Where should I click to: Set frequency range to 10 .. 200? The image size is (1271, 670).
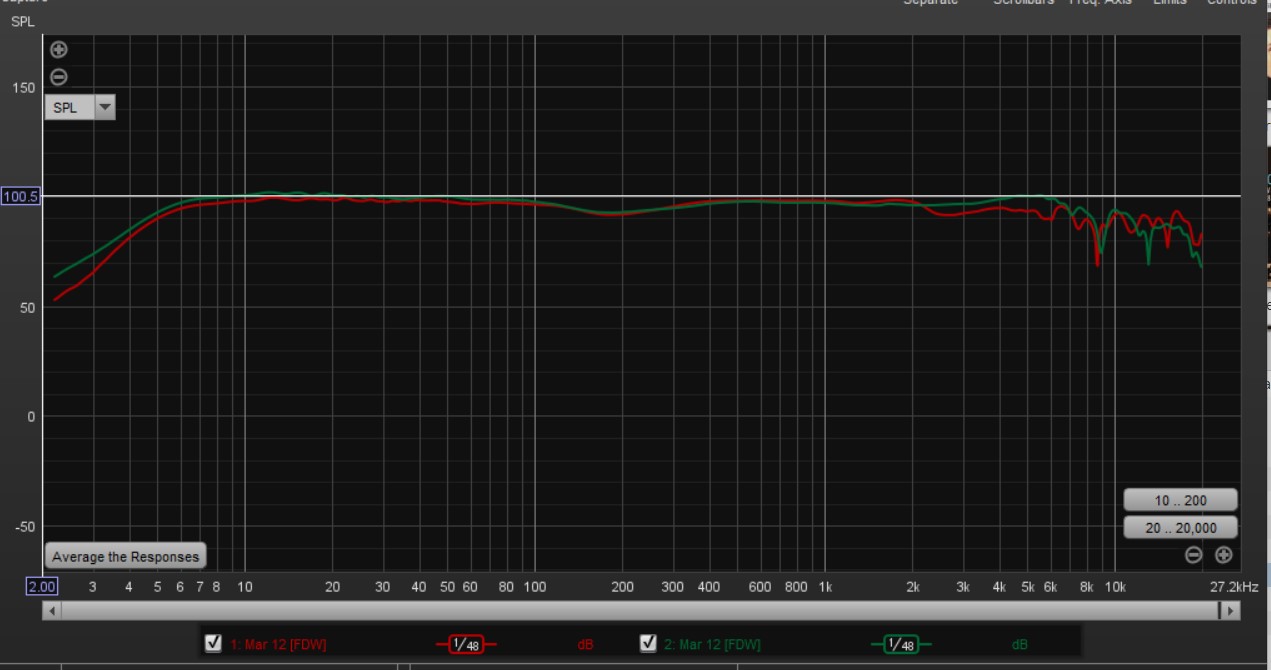1180,500
